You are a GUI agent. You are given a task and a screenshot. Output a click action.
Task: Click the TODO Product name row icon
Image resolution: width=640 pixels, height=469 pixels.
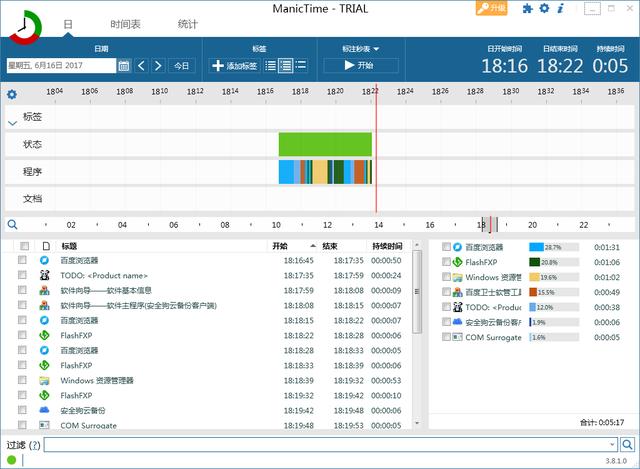[44, 276]
